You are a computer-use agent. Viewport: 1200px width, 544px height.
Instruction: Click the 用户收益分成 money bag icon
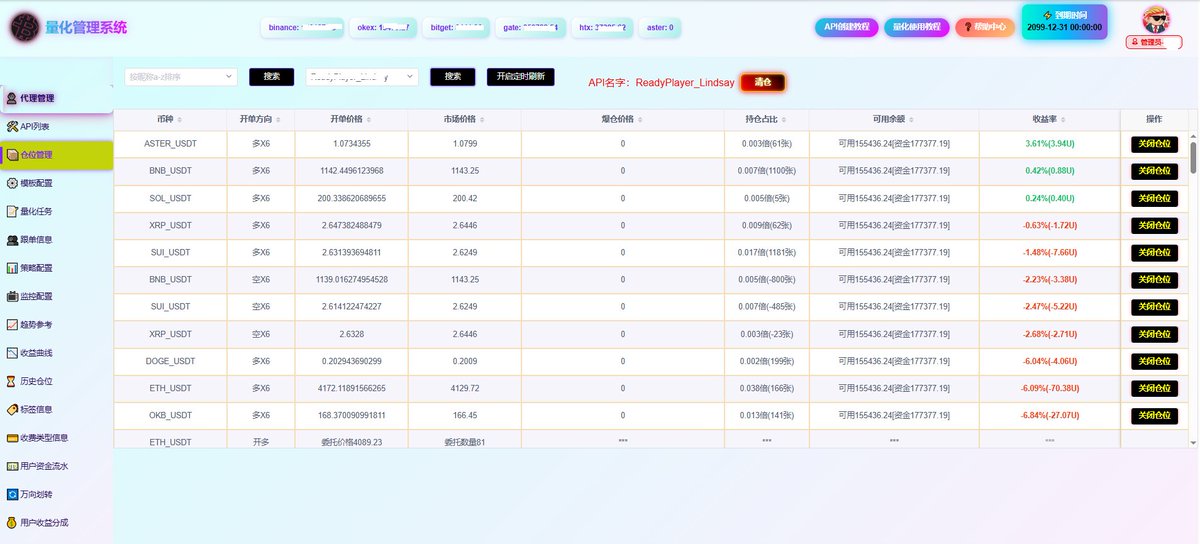click(12, 522)
